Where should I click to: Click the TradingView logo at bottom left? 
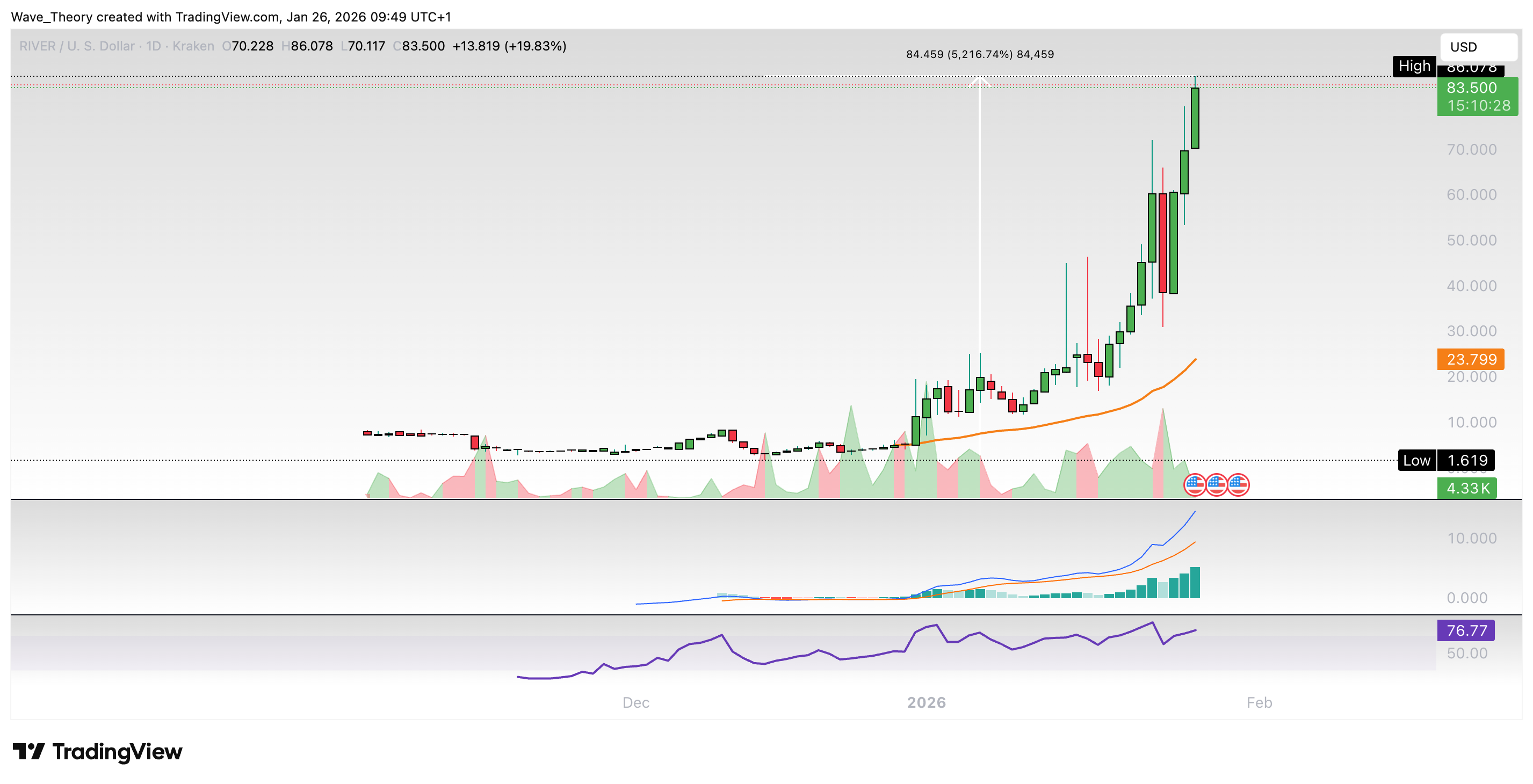click(99, 751)
